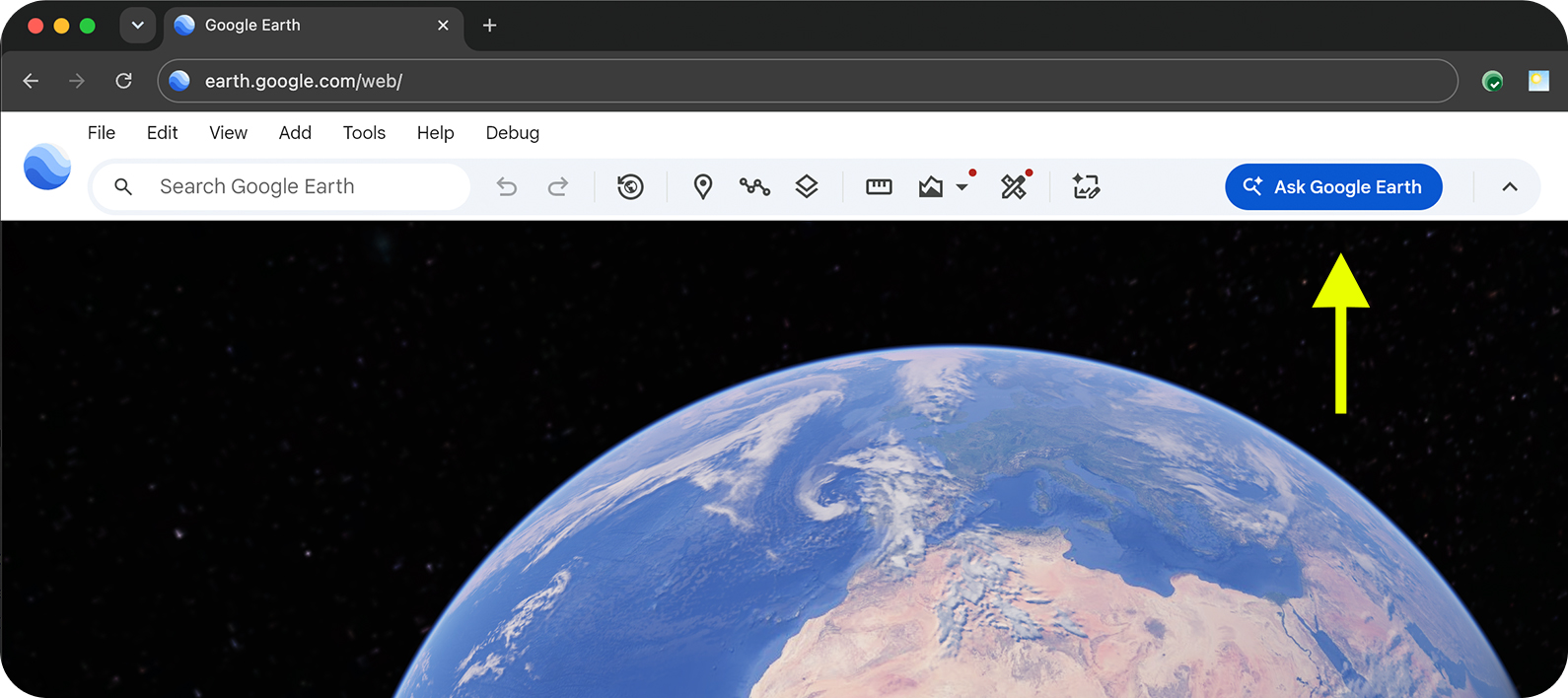Open the View menu

pos(228,132)
